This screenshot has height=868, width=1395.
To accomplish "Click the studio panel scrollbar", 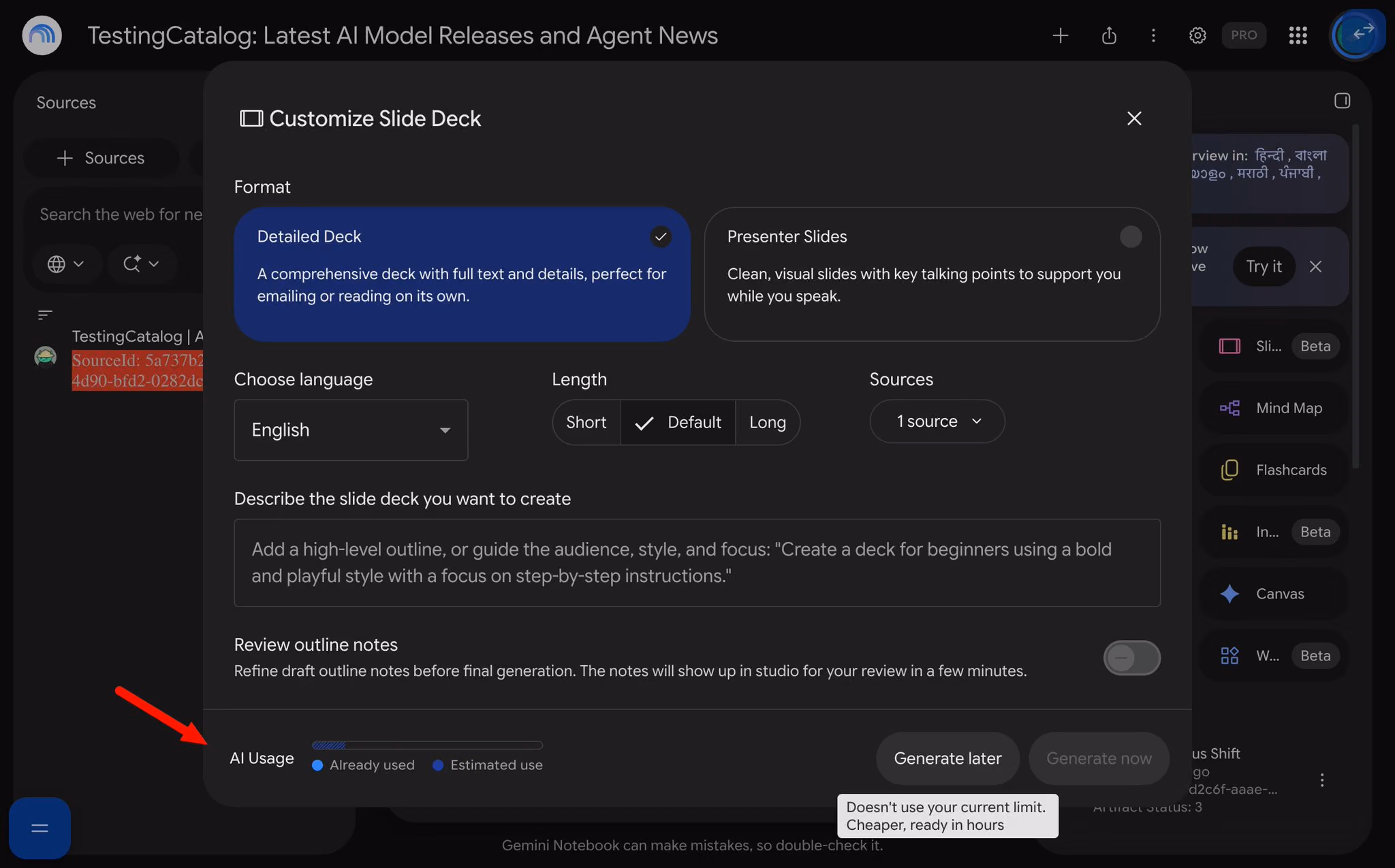I will [1355, 296].
